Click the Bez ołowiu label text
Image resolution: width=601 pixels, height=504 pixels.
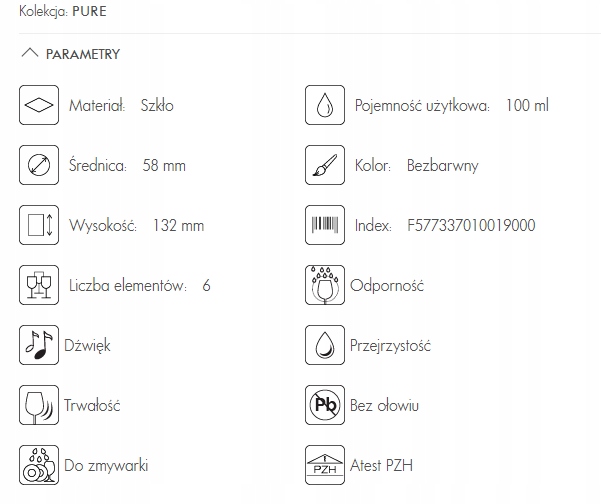[384, 406]
